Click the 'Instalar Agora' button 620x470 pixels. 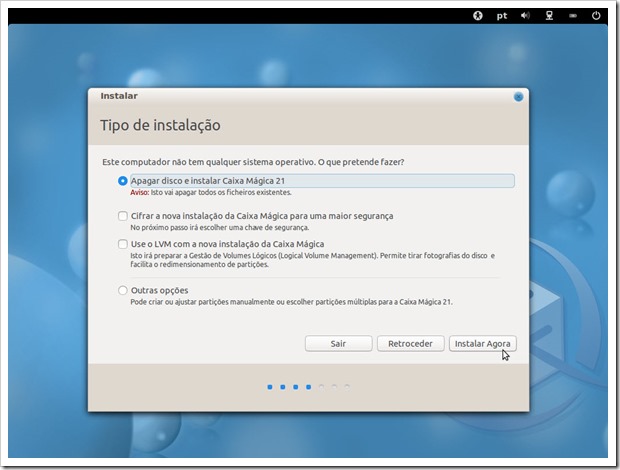[x=482, y=344]
